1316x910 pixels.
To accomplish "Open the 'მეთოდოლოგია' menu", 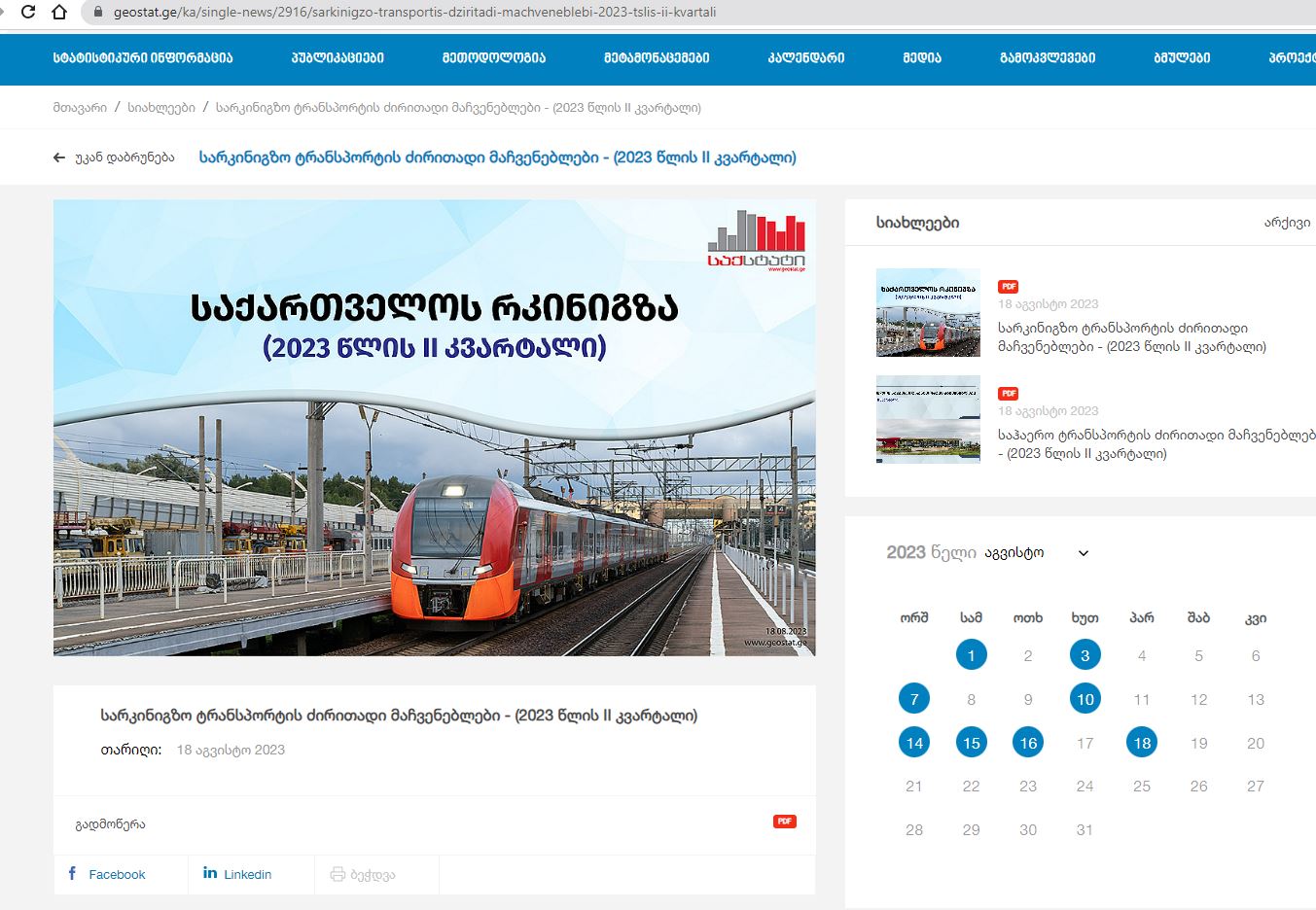I will coord(493,58).
